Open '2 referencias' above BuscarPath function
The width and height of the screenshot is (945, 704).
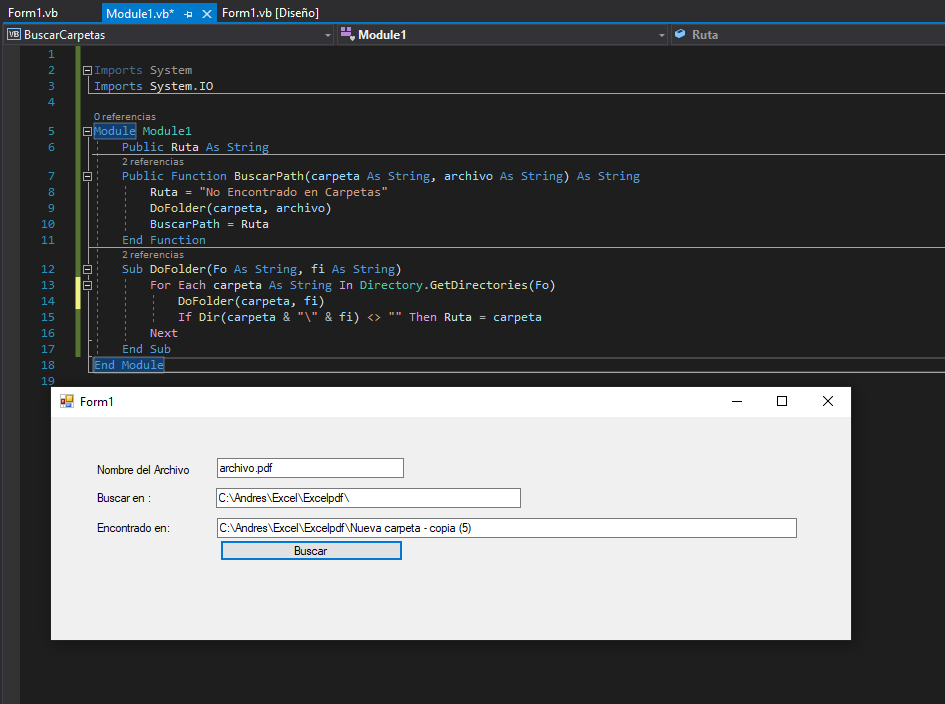(x=152, y=162)
